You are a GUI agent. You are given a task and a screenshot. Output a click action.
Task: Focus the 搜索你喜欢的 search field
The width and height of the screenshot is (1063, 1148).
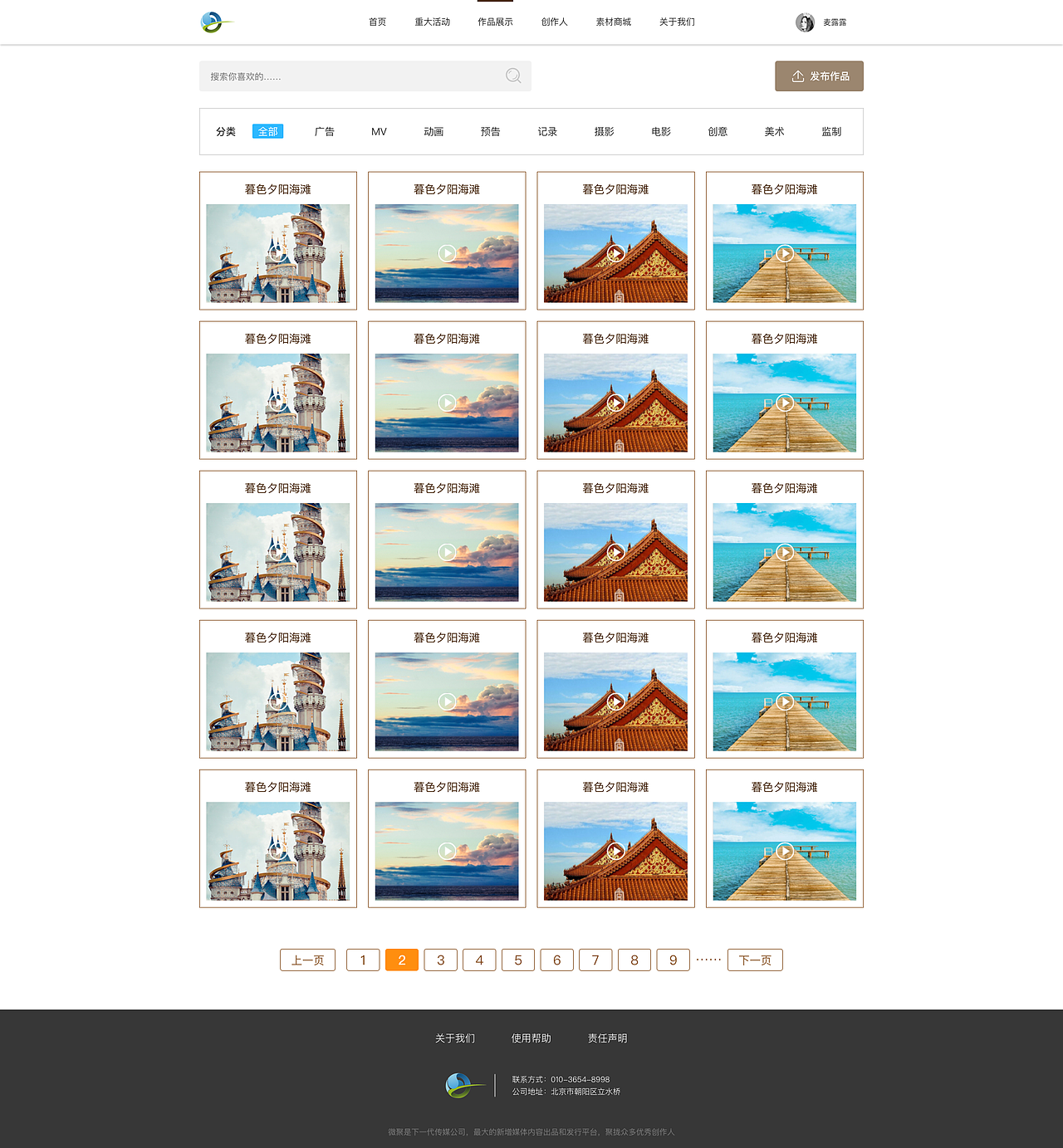365,76
